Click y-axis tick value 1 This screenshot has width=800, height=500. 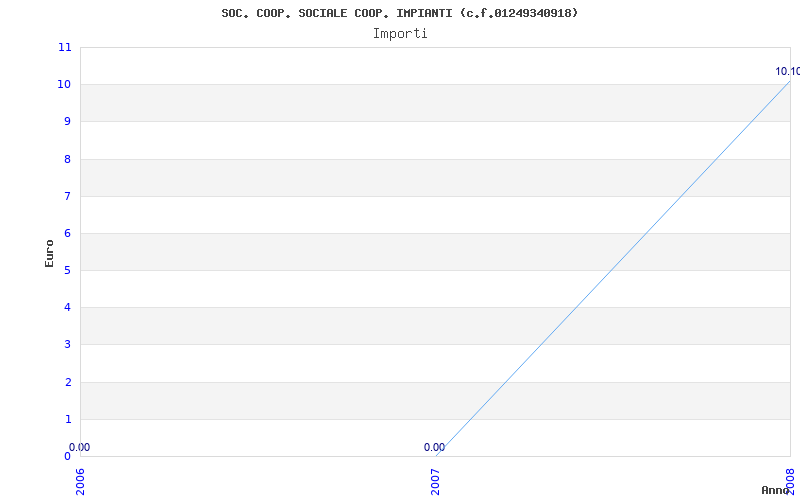coord(68,419)
